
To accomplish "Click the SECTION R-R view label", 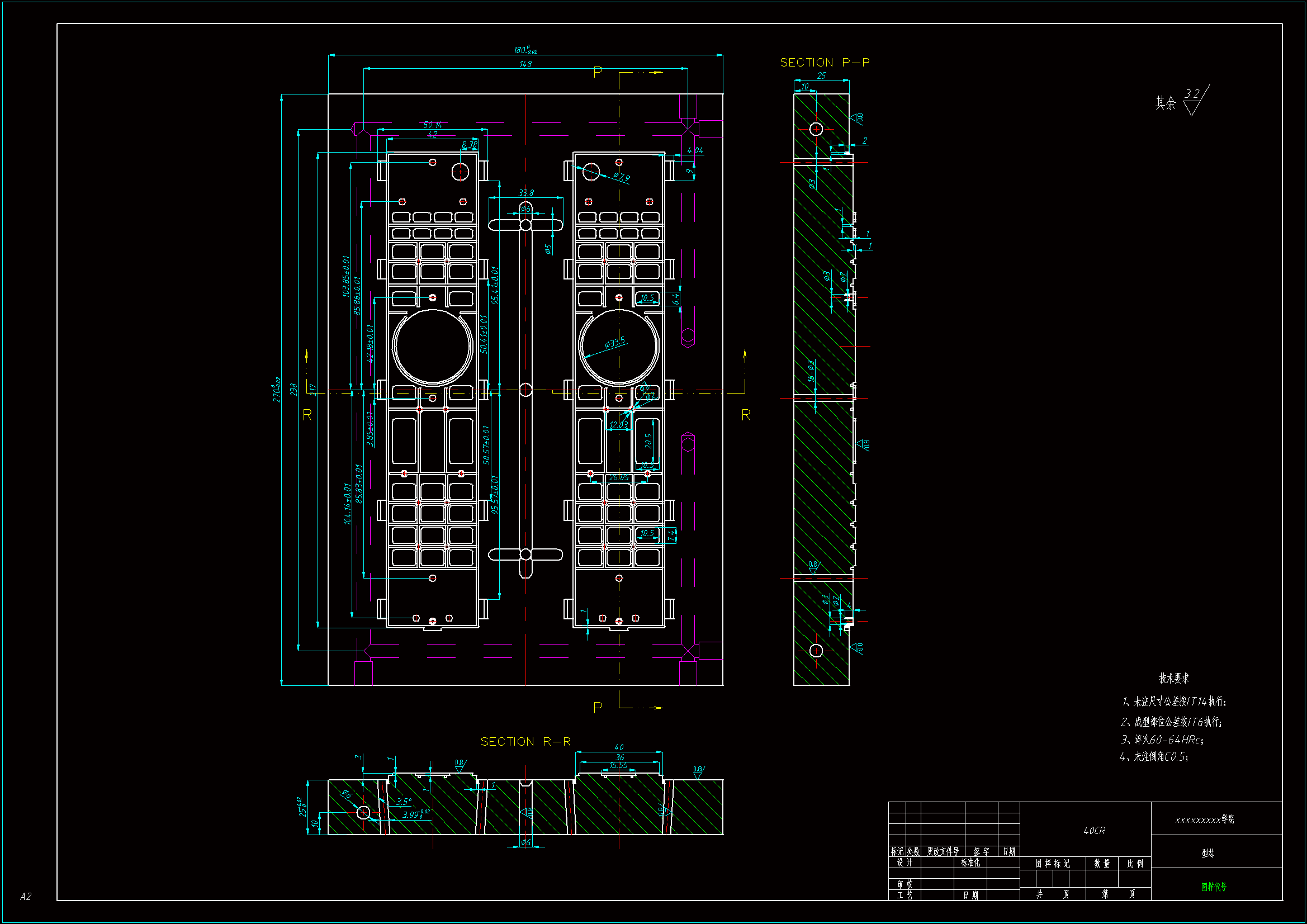I will click(x=525, y=742).
